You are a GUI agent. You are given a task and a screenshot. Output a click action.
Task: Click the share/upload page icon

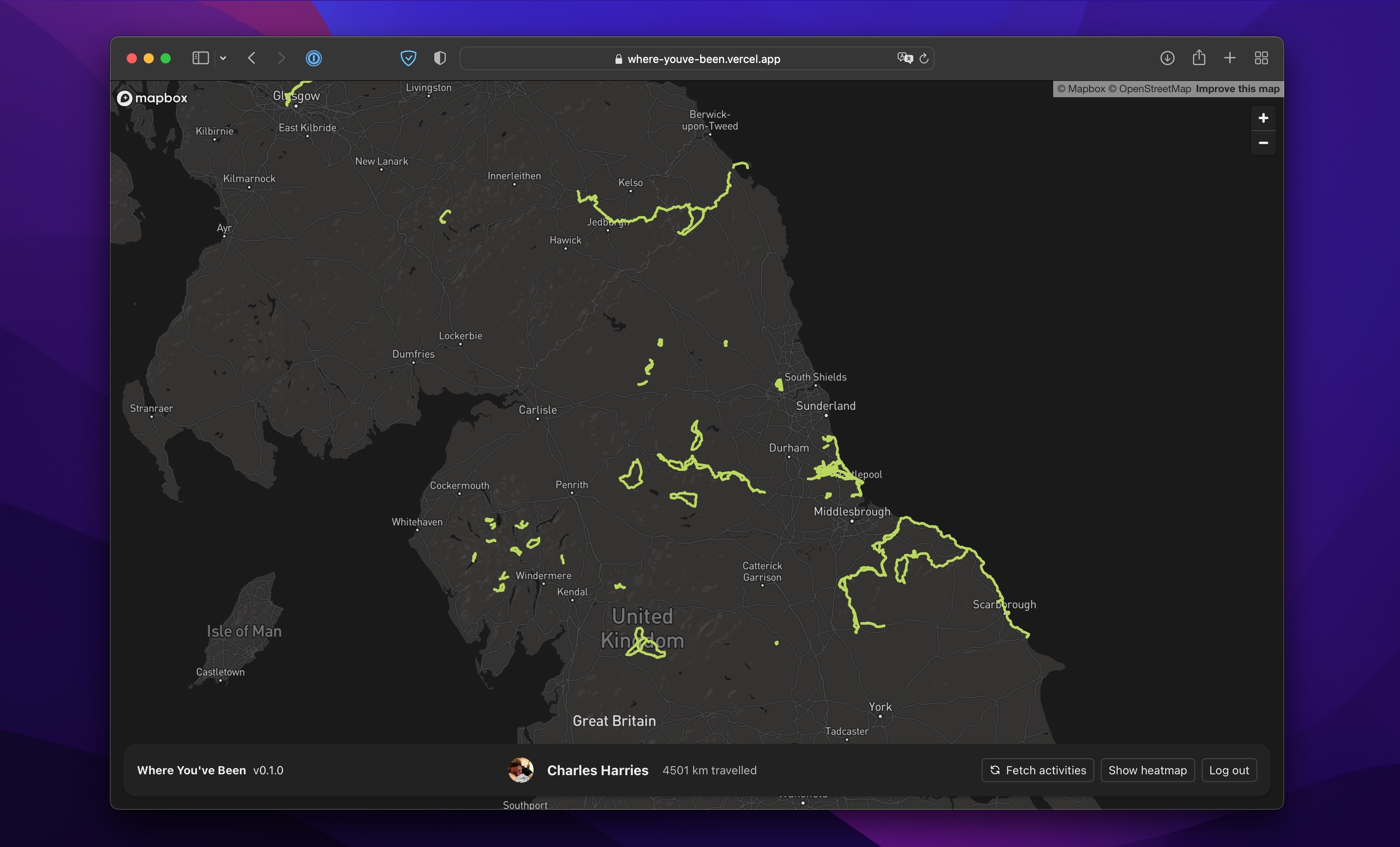1199,57
